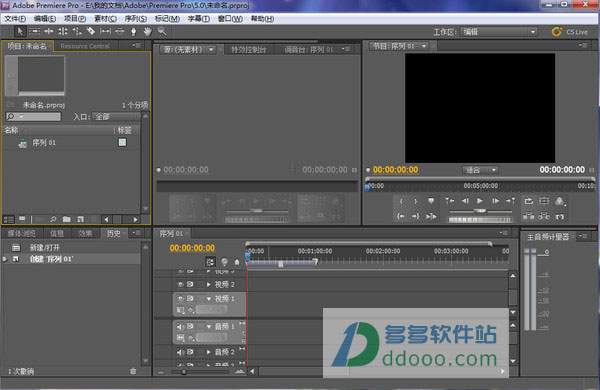Click the Program monitor jog wheel
600x390 pixels.
(480, 220)
